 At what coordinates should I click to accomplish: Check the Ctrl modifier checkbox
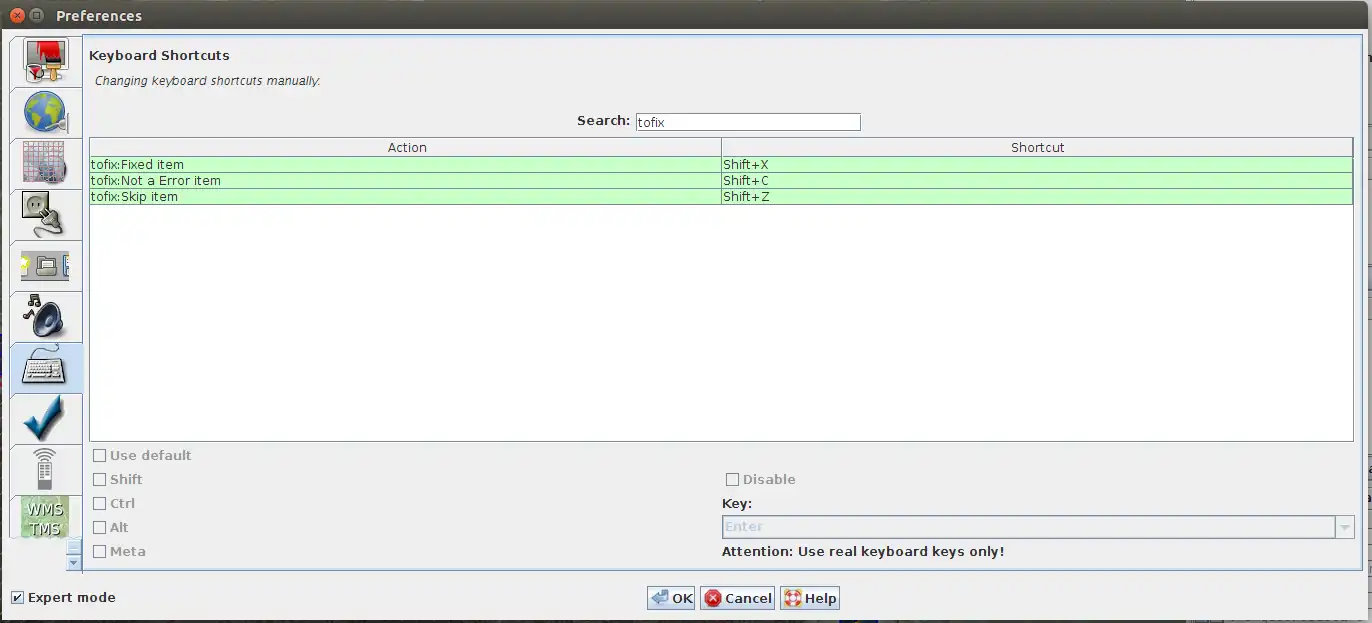100,504
